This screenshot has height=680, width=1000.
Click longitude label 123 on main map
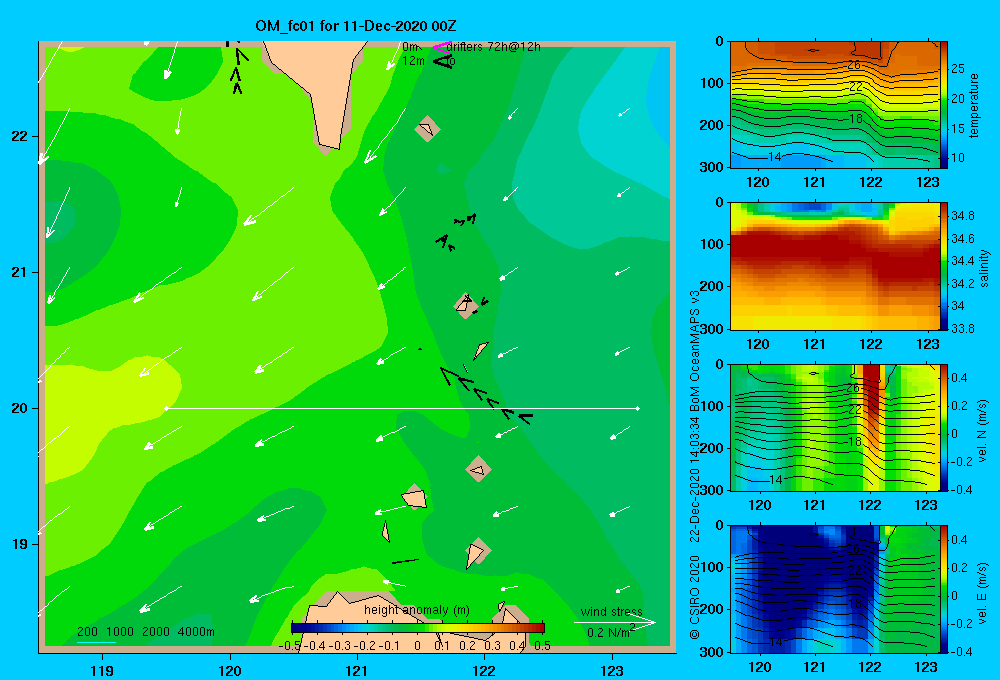click(x=612, y=670)
